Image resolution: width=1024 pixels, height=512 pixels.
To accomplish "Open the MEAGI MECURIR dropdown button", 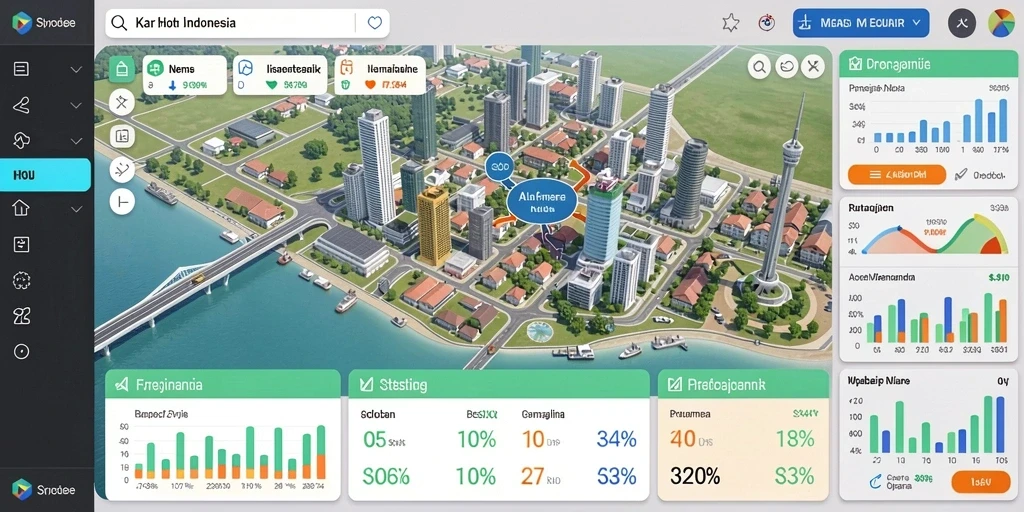I will pyautogui.click(x=861, y=23).
